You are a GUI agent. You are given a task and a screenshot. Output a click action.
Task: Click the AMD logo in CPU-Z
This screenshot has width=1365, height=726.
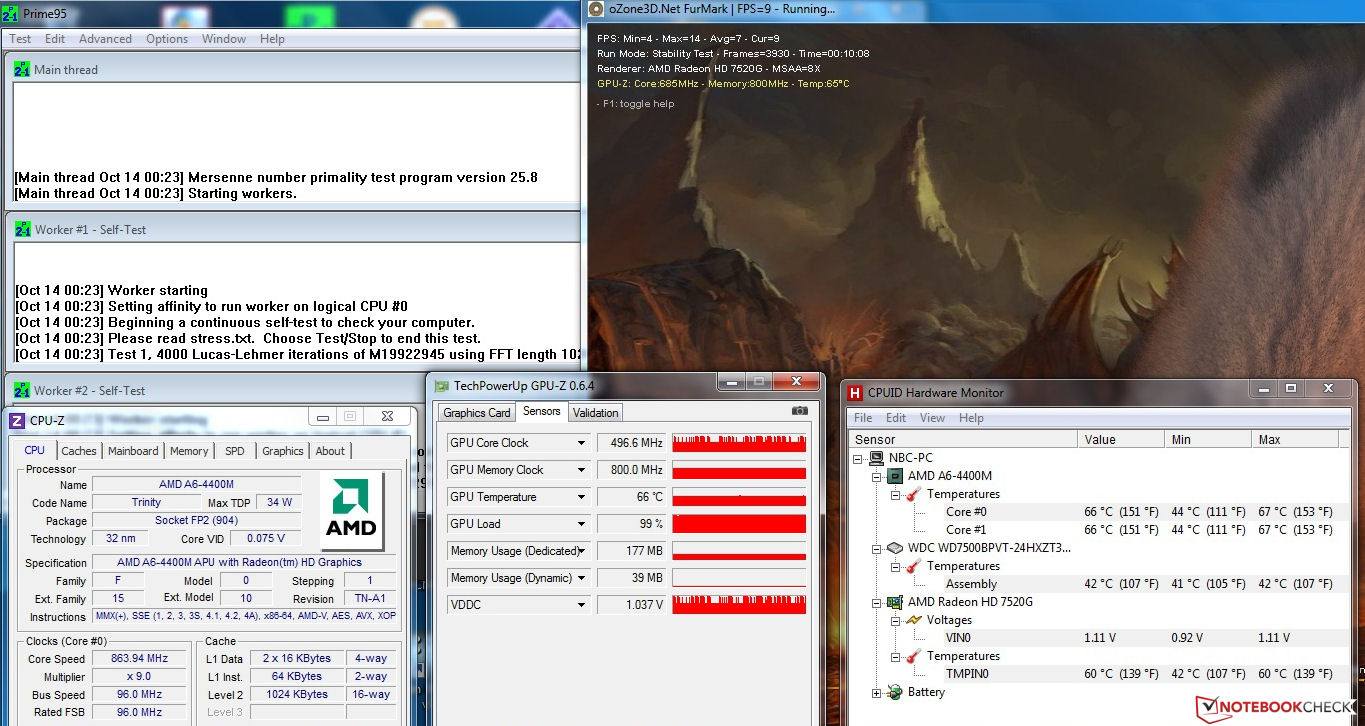tap(352, 510)
